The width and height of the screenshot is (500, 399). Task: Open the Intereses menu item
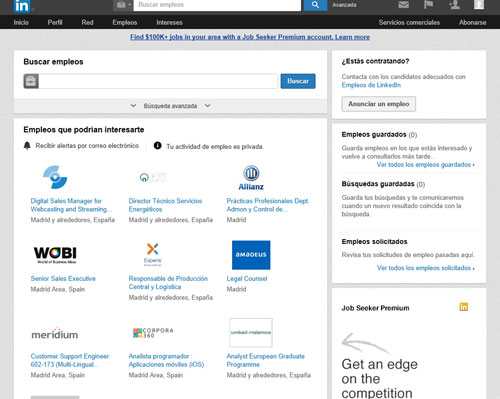[169, 22]
